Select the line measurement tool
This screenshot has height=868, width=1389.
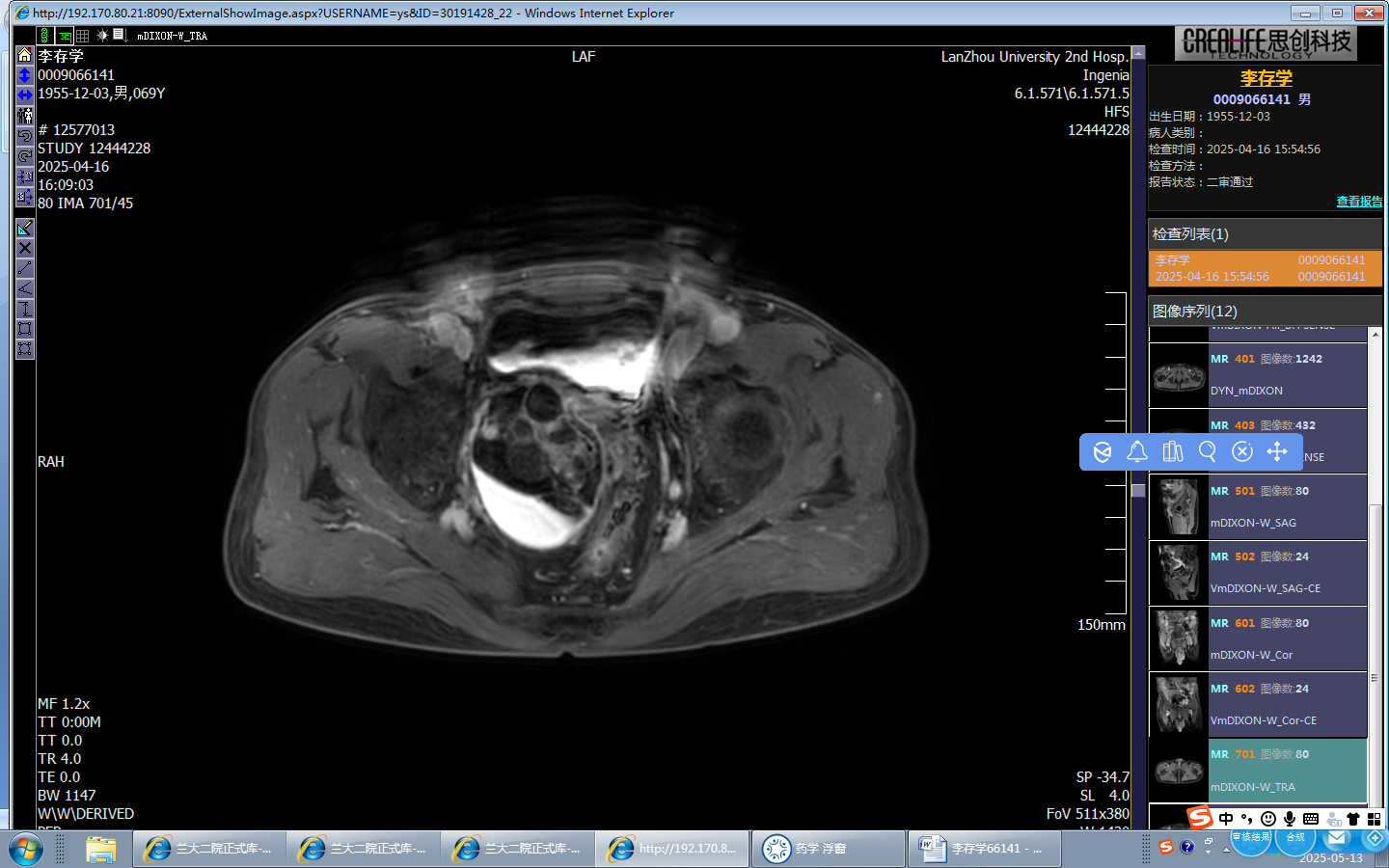coord(25,268)
